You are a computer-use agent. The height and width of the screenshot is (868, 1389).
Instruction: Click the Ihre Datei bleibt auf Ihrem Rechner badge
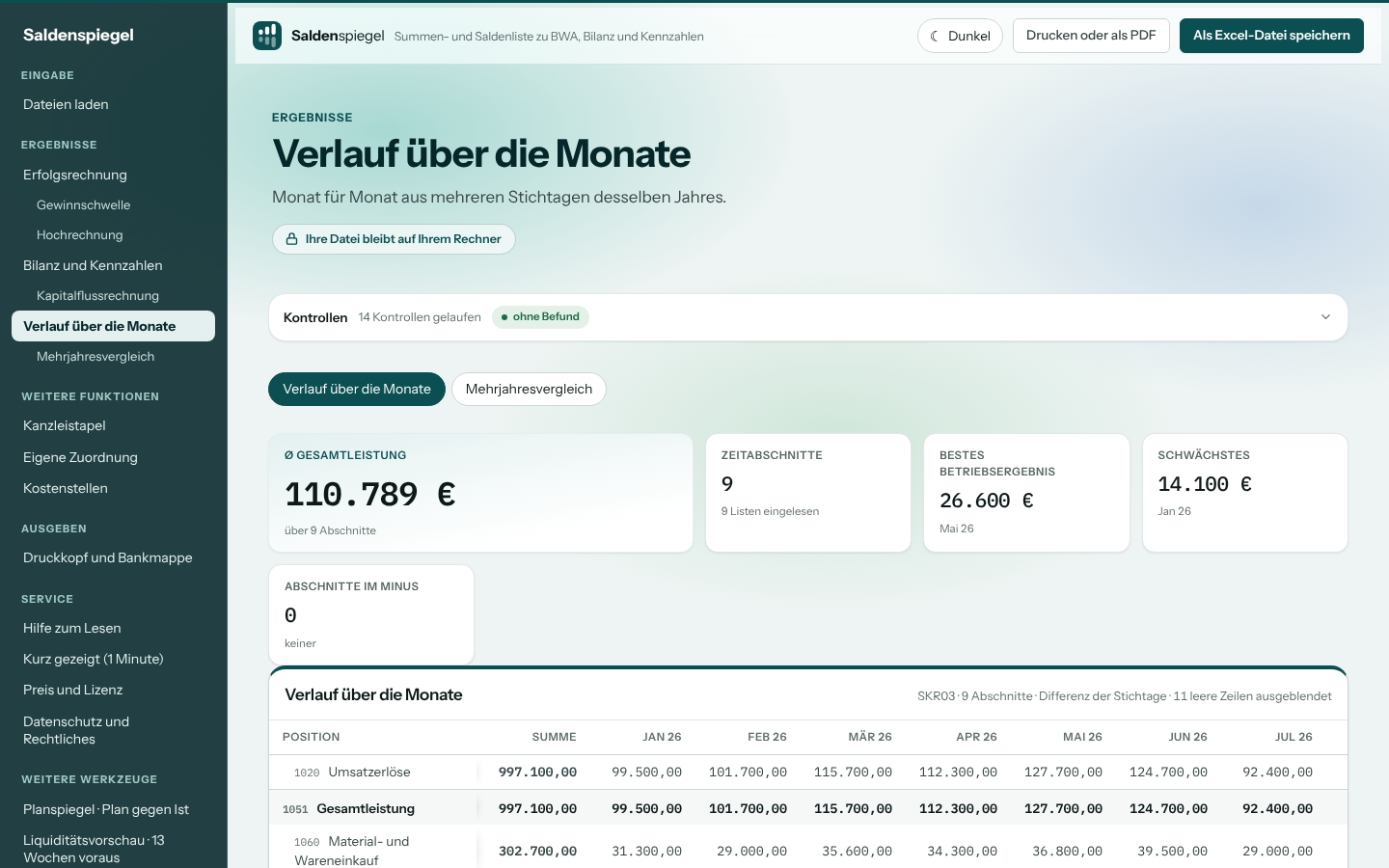point(394,239)
